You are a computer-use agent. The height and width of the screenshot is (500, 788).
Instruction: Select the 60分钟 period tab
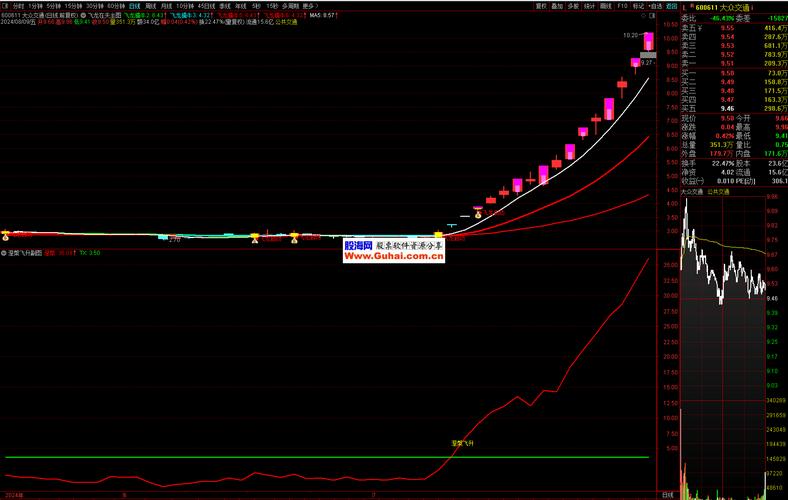point(116,6)
